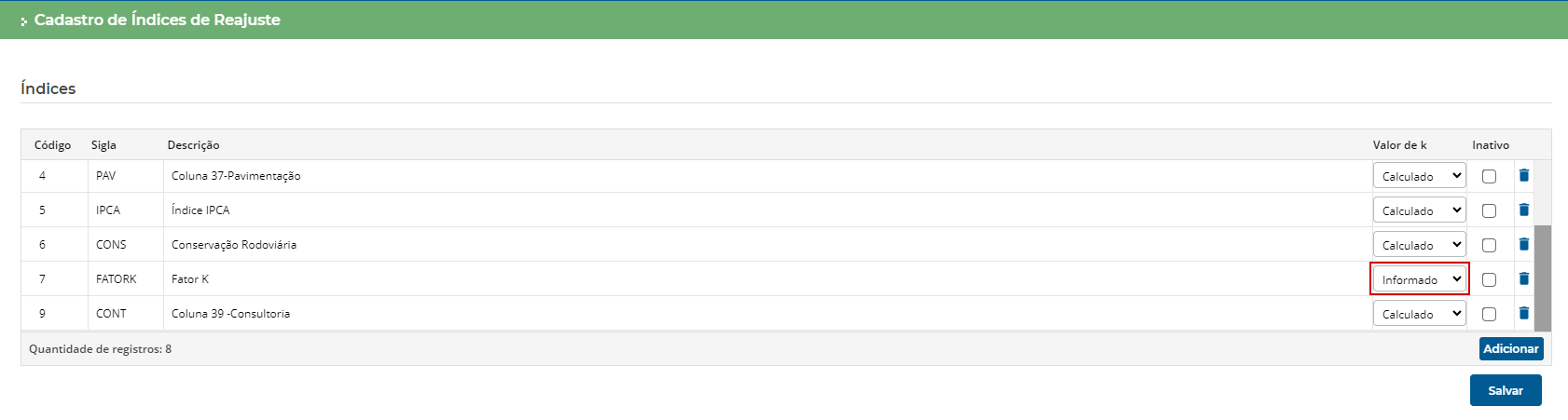
Task: Open Valor de k dropdown for CONT
Action: pos(1419,314)
